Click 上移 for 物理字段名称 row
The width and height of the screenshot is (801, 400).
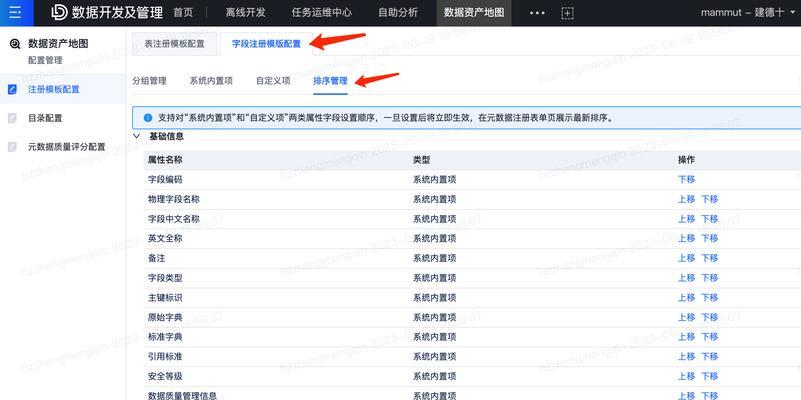click(x=686, y=199)
